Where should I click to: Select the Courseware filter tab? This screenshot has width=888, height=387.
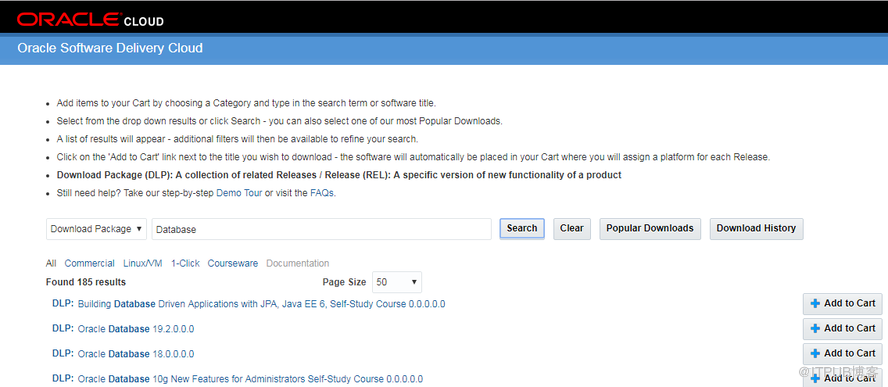pyautogui.click(x=233, y=263)
